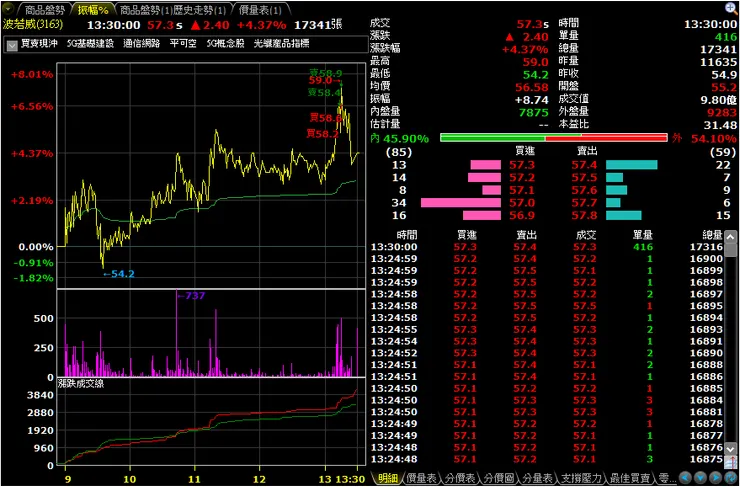Click the 5G概念股 category tag
The height and width of the screenshot is (487, 740).
coord(226,44)
